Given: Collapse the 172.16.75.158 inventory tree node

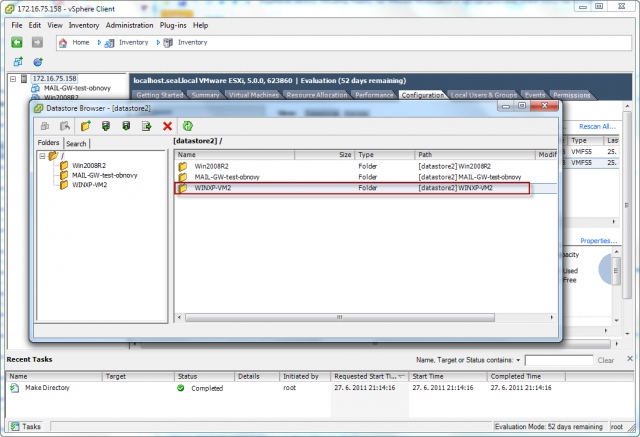Looking at the screenshot, I should click(x=13, y=79).
